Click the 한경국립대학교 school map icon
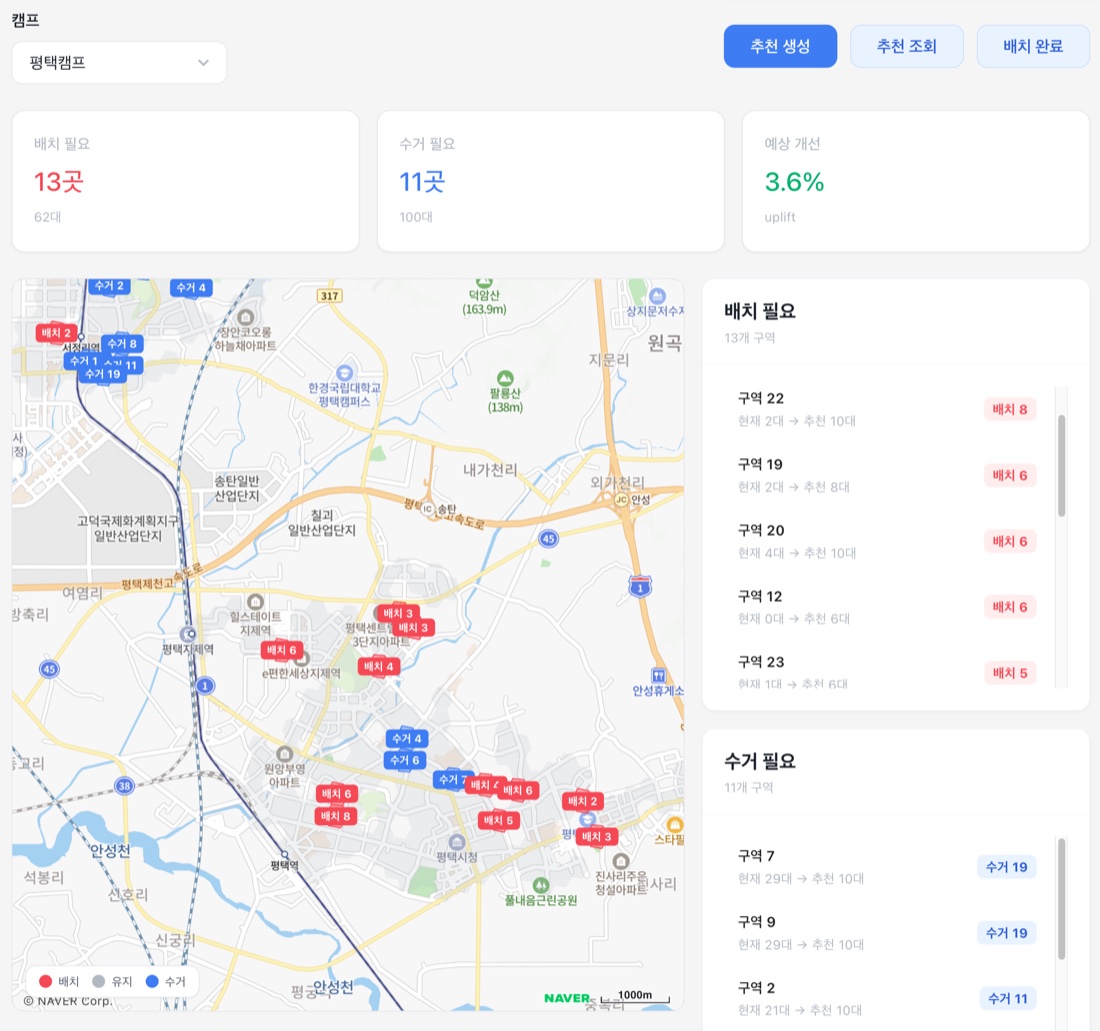 [x=344, y=372]
